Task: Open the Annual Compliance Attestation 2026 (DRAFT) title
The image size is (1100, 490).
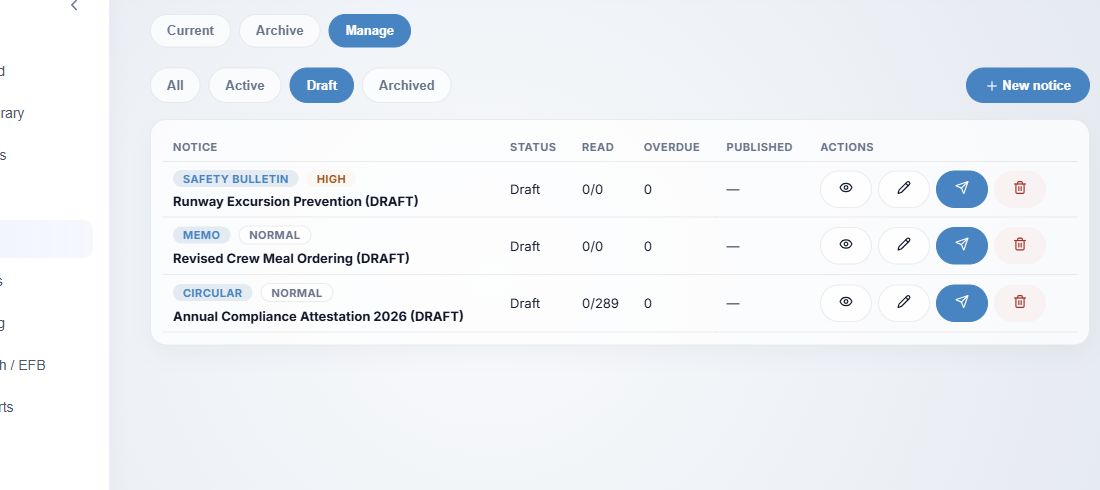Action: point(318,317)
